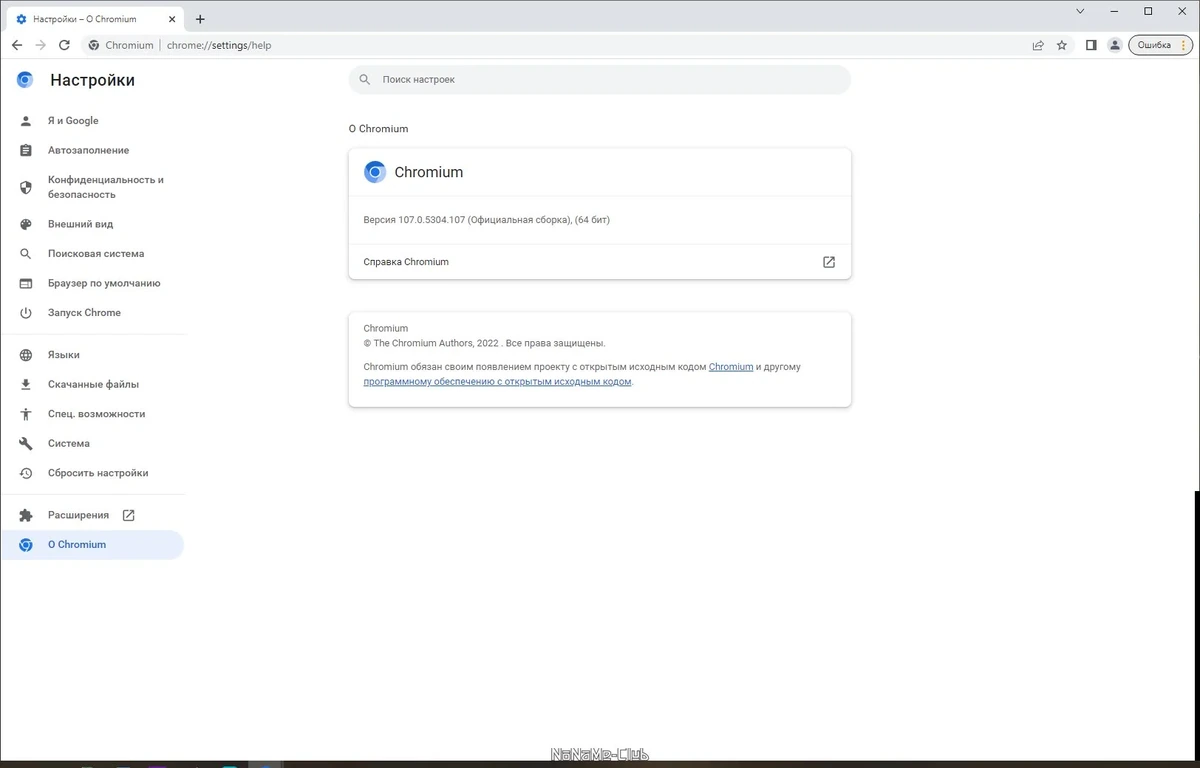Select О Chromium in the sidebar
This screenshot has width=1200, height=768.
[92, 545]
